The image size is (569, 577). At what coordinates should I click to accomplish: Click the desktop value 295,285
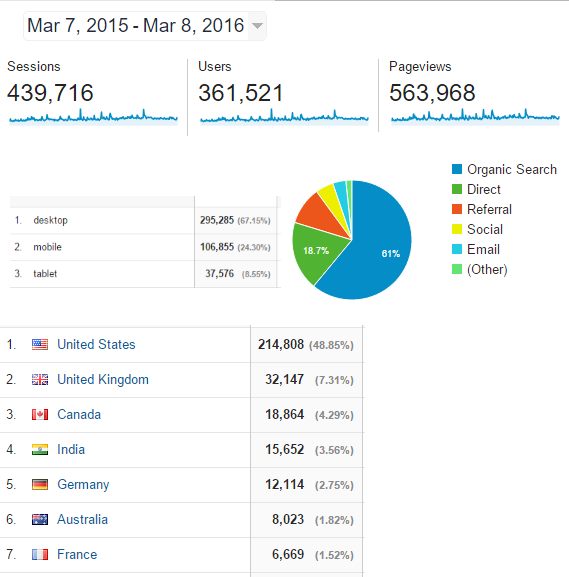pos(217,220)
